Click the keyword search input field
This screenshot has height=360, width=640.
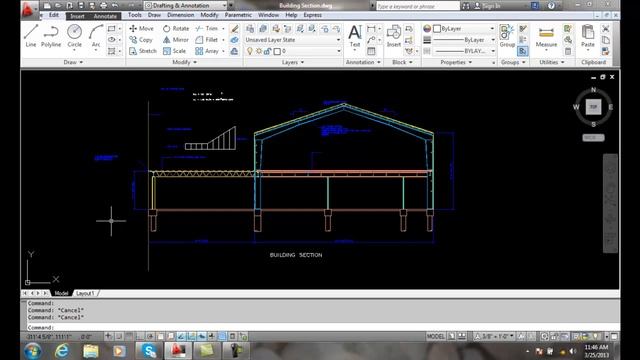pyautogui.click(x=417, y=6)
